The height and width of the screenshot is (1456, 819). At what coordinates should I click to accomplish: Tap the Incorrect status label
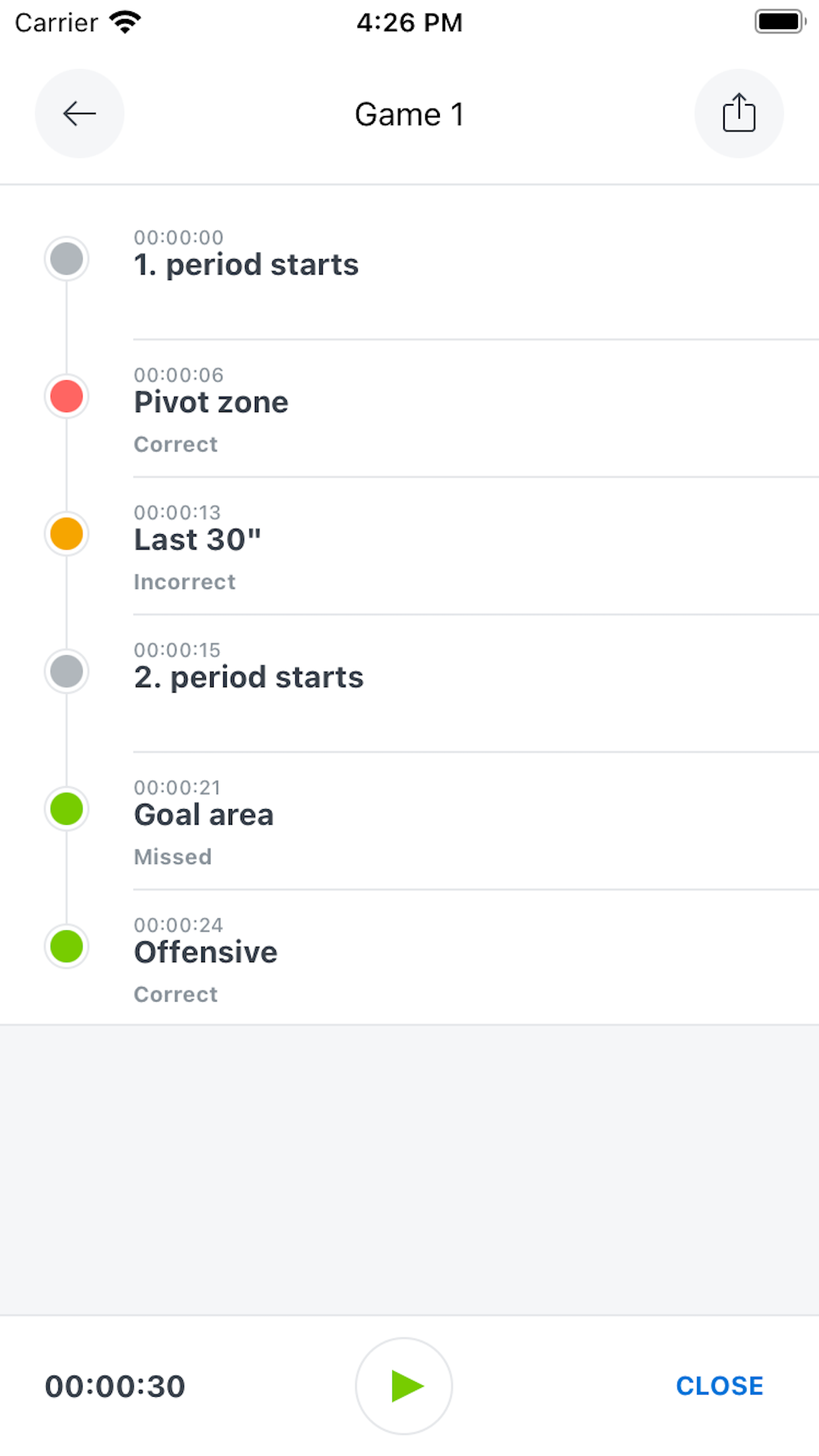click(x=185, y=582)
